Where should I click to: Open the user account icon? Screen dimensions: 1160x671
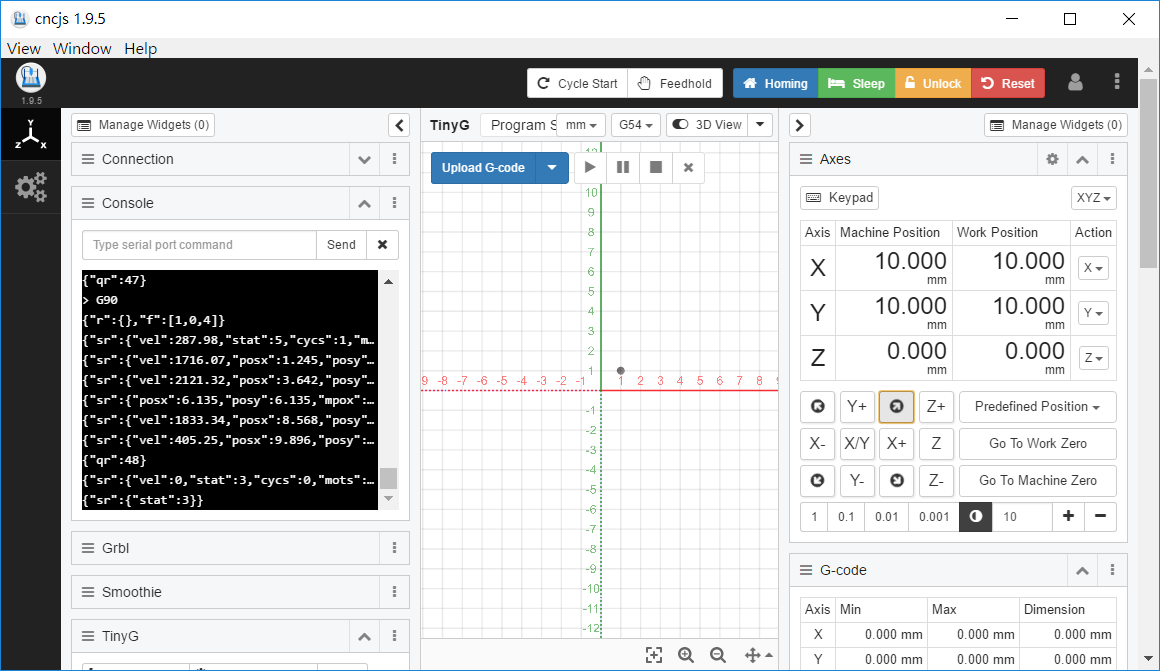[x=1075, y=83]
